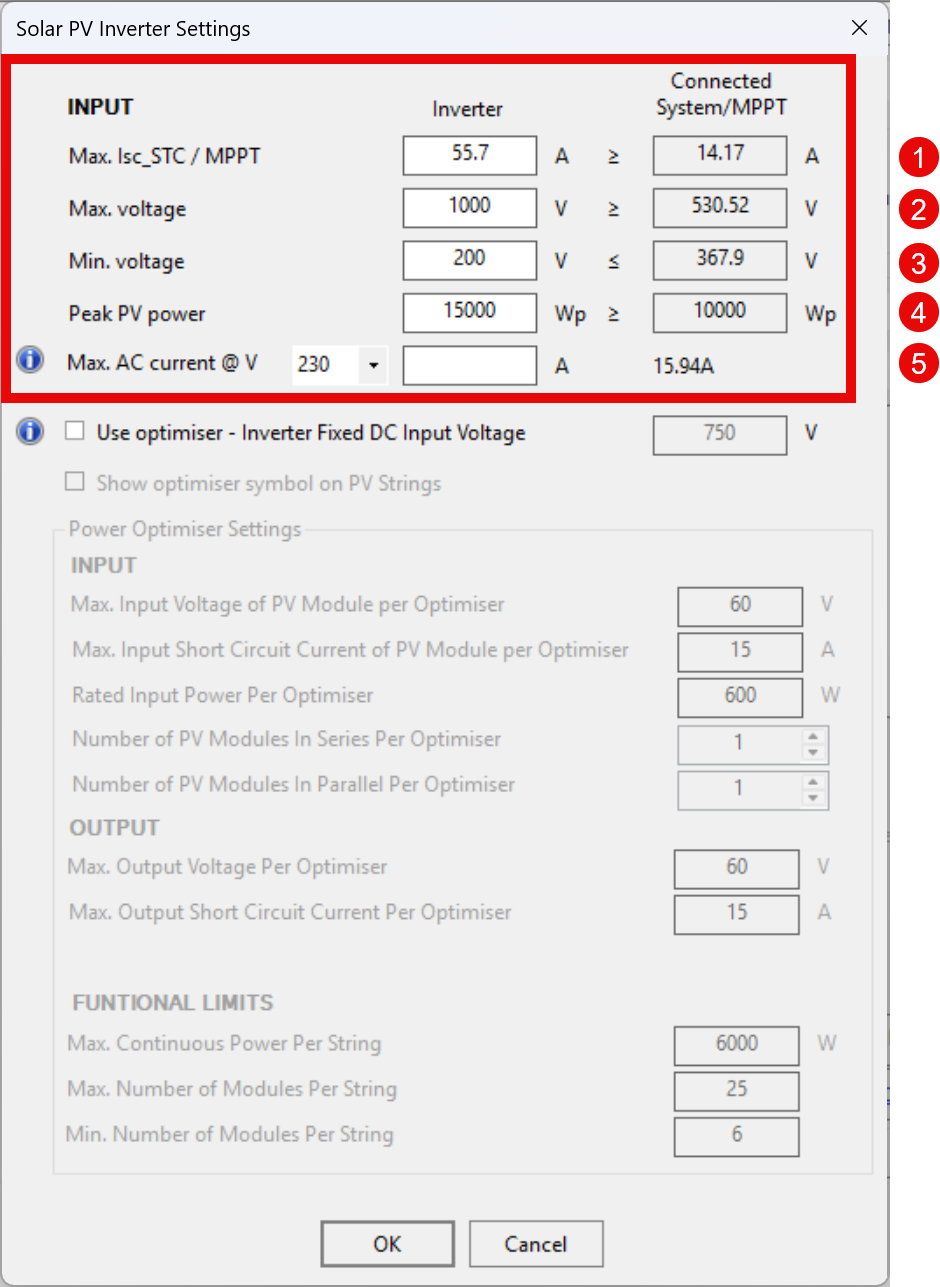Open the 230 voltage dropdown

click(x=373, y=365)
